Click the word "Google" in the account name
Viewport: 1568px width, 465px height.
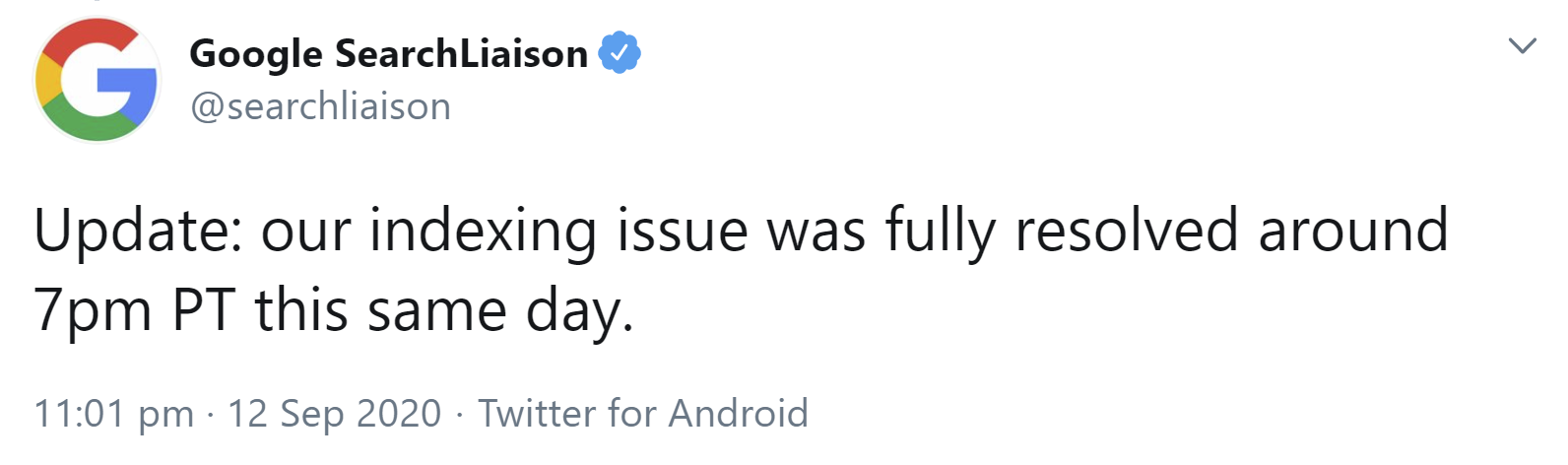point(255,53)
